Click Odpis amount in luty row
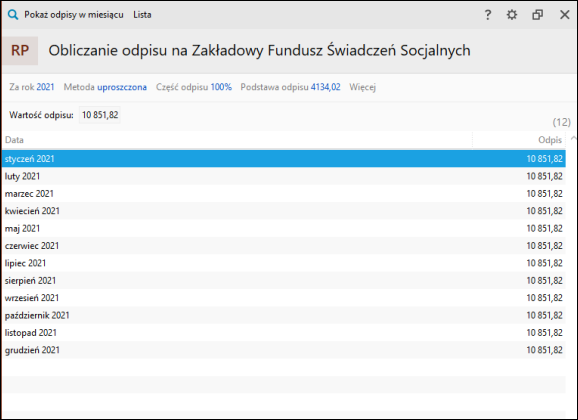Image resolution: width=578 pixels, height=420 pixels. click(544, 176)
